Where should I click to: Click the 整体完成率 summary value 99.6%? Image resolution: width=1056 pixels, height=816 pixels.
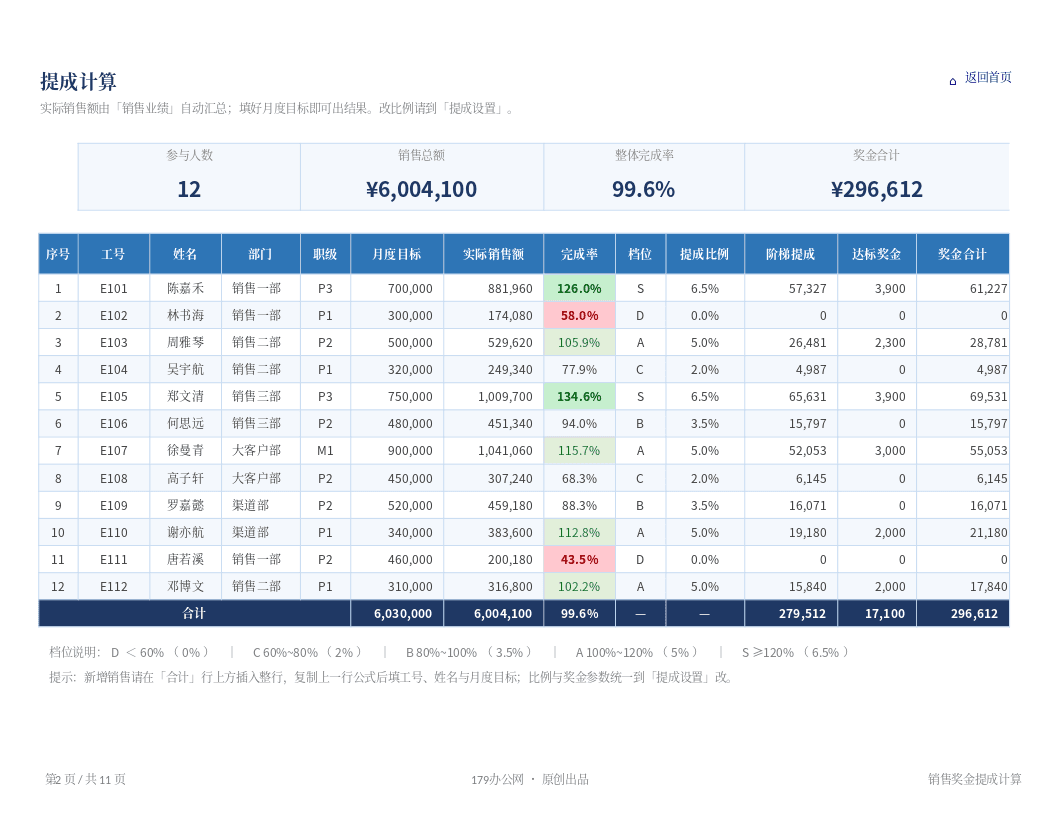[x=644, y=189]
